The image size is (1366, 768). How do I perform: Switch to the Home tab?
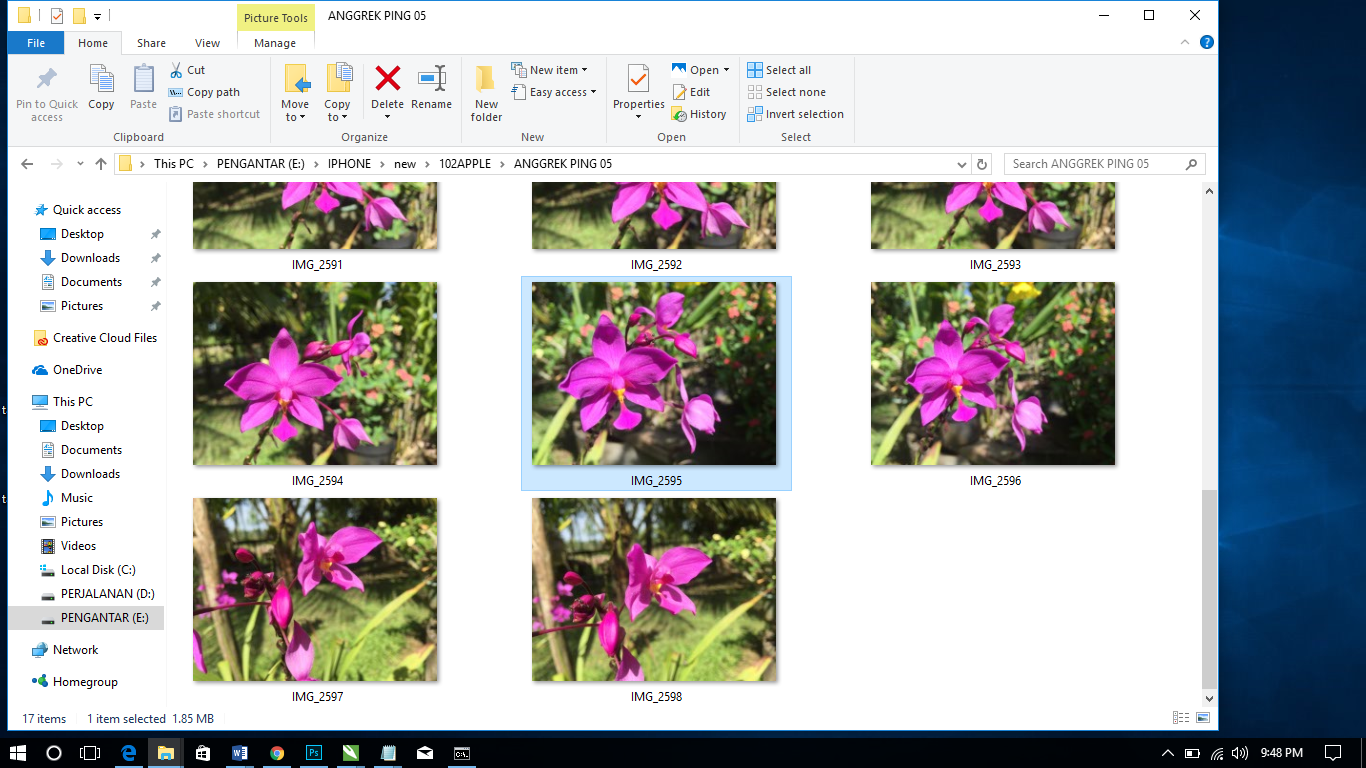93,43
